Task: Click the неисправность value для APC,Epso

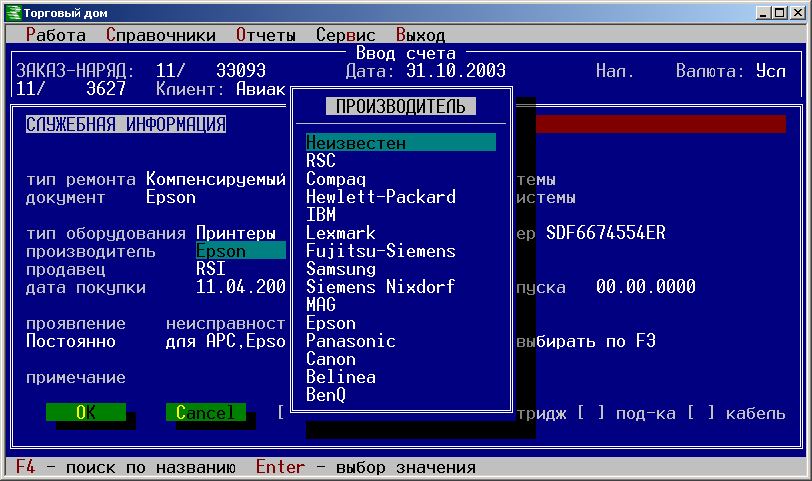Action: [x=226, y=341]
